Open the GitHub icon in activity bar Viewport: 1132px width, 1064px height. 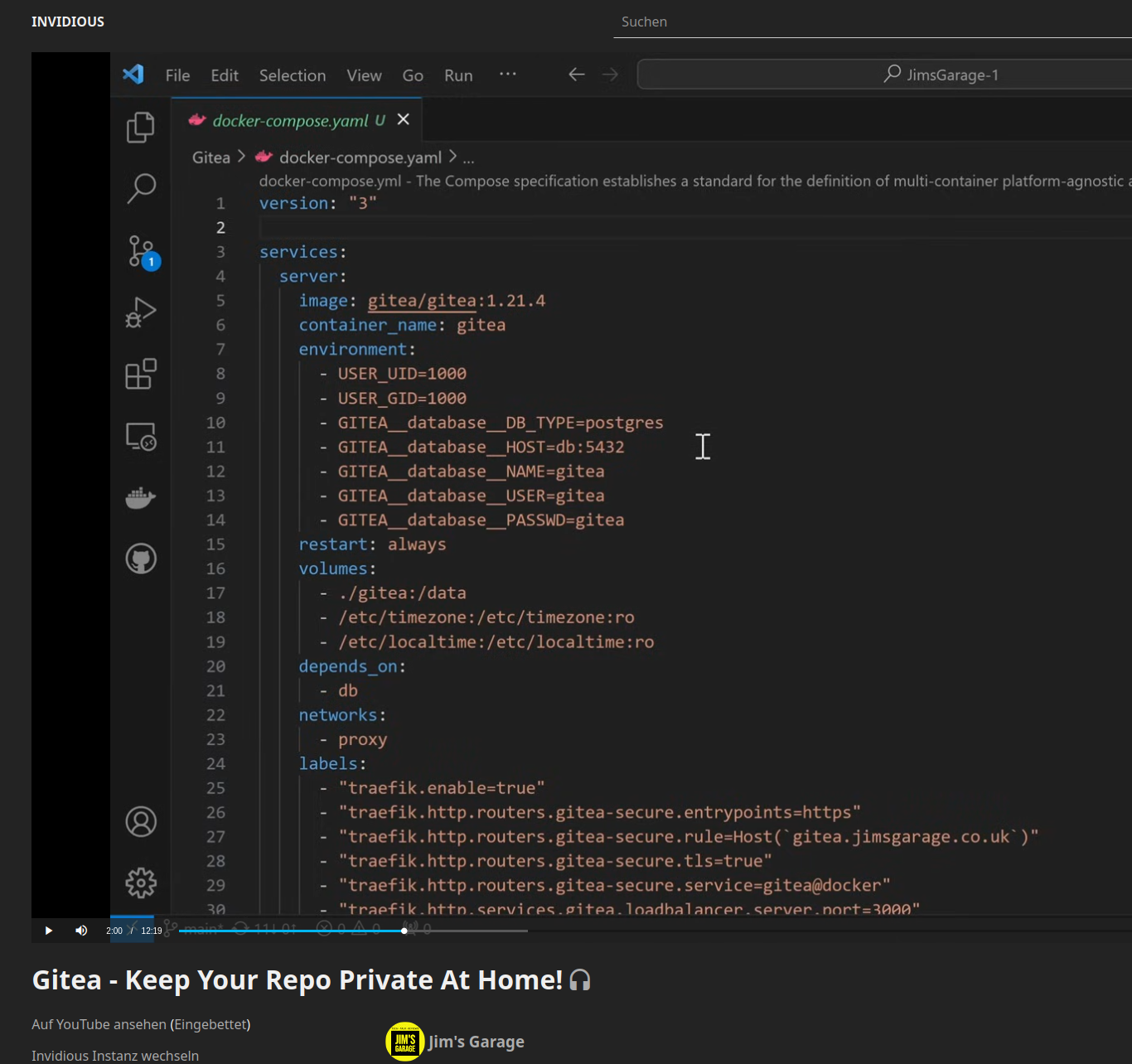click(141, 559)
